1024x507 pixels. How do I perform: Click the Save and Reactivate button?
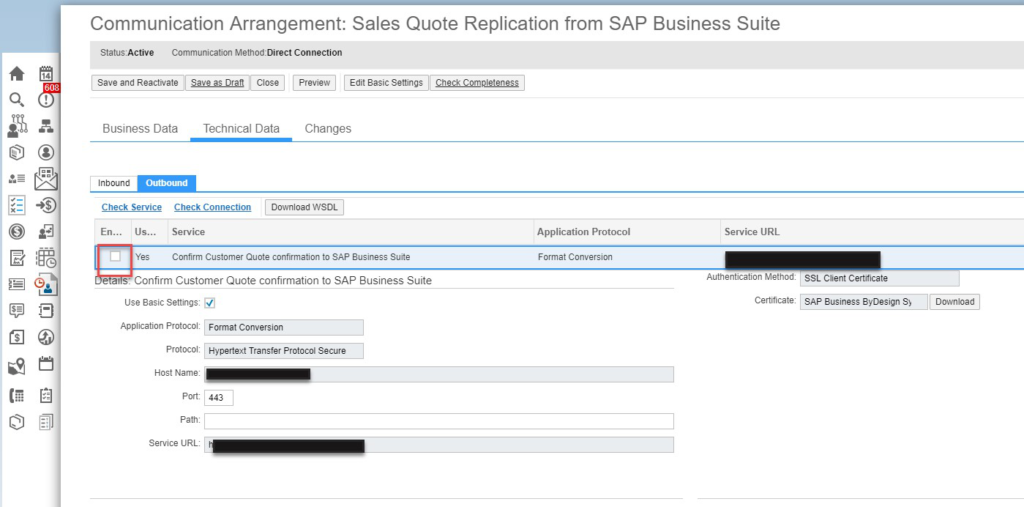[x=138, y=83]
